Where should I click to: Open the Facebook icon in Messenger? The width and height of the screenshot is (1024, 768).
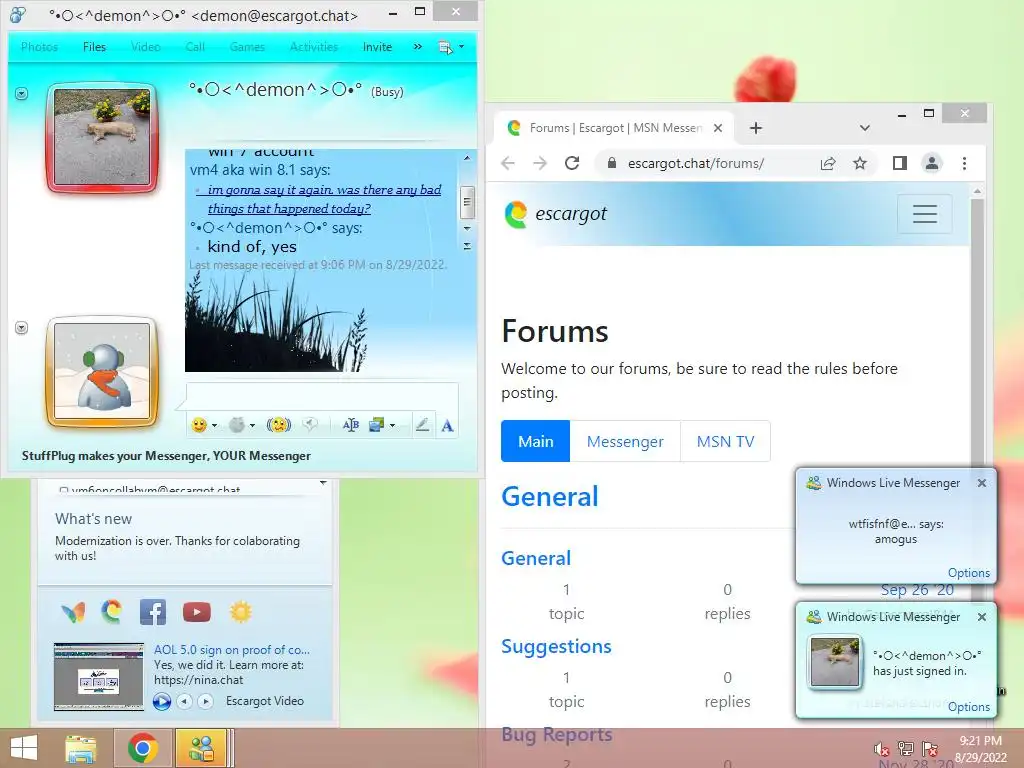pos(153,612)
